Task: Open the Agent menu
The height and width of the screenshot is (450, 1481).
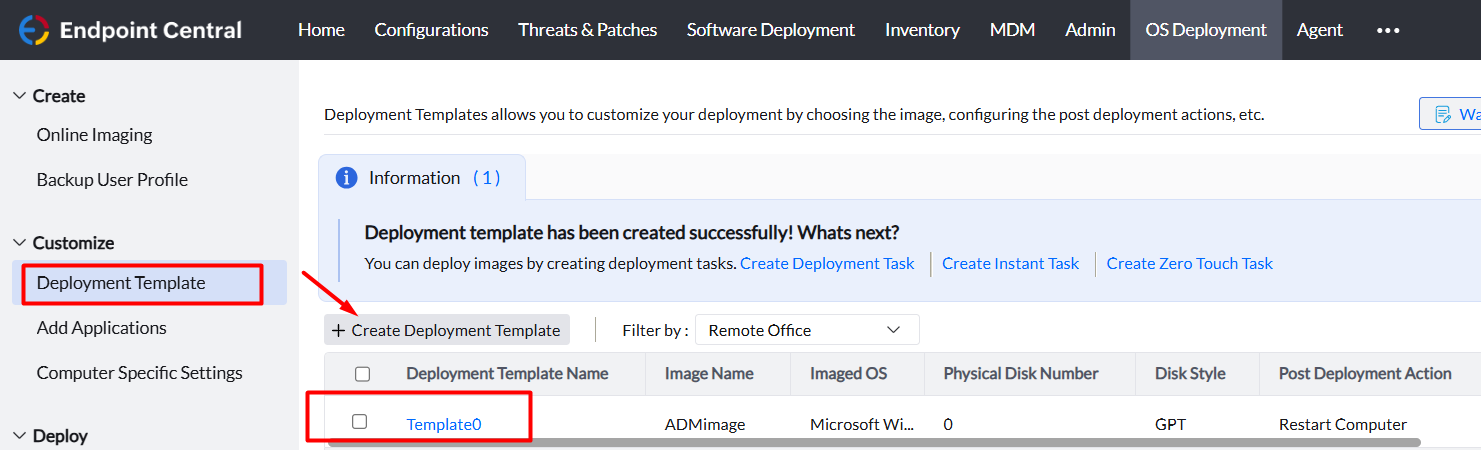Action: 1319,30
